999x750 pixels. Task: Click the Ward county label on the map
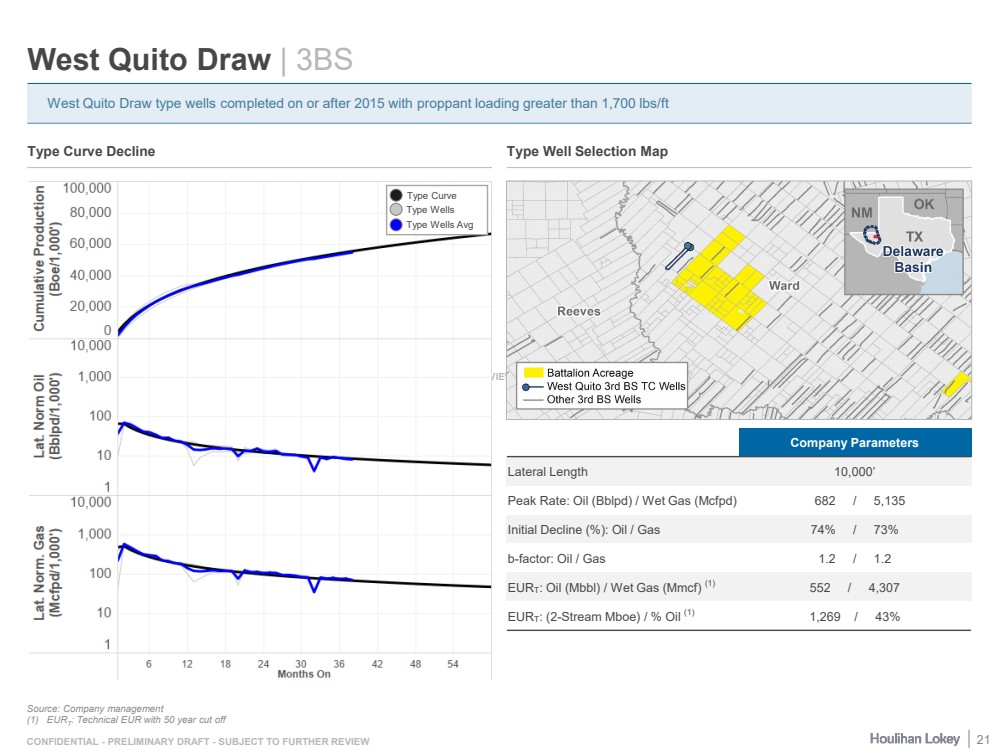(x=783, y=286)
